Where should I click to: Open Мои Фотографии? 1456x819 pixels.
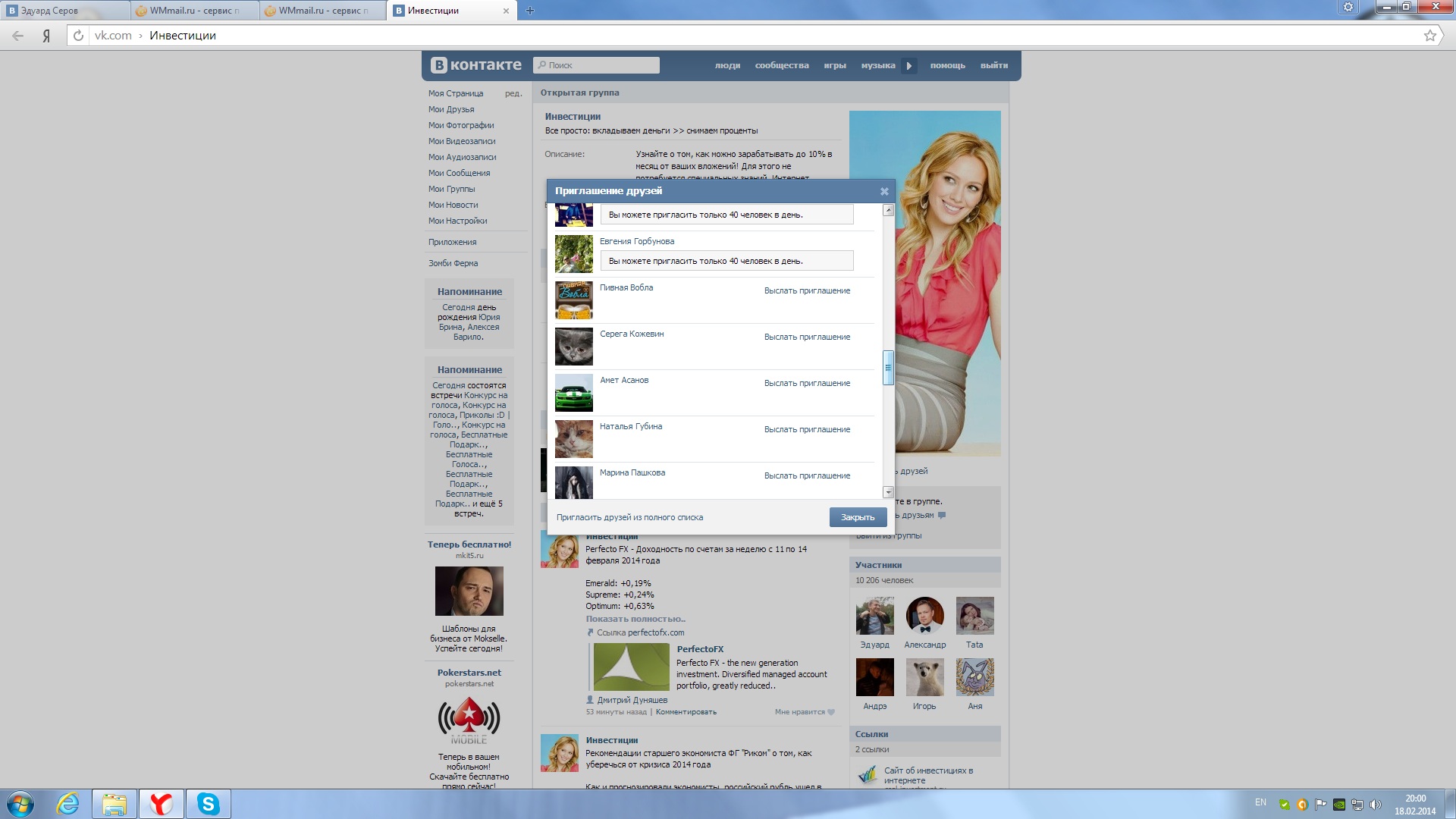(x=461, y=125)
